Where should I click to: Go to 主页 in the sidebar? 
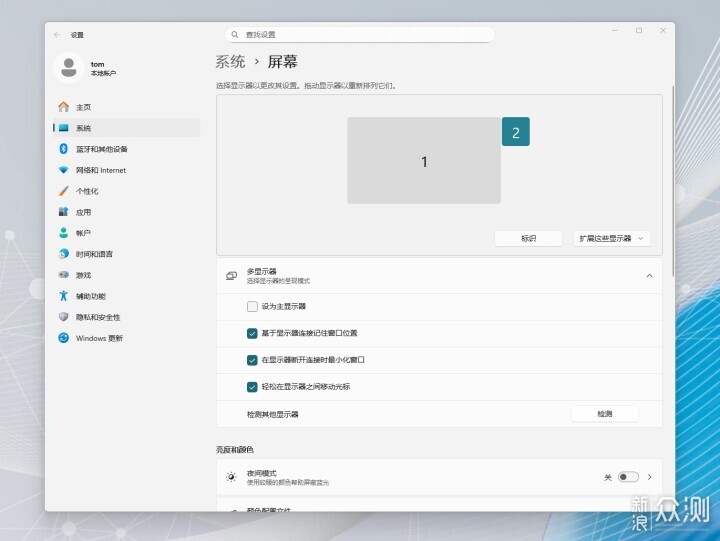pyautogui.click(x=127, y=107)
